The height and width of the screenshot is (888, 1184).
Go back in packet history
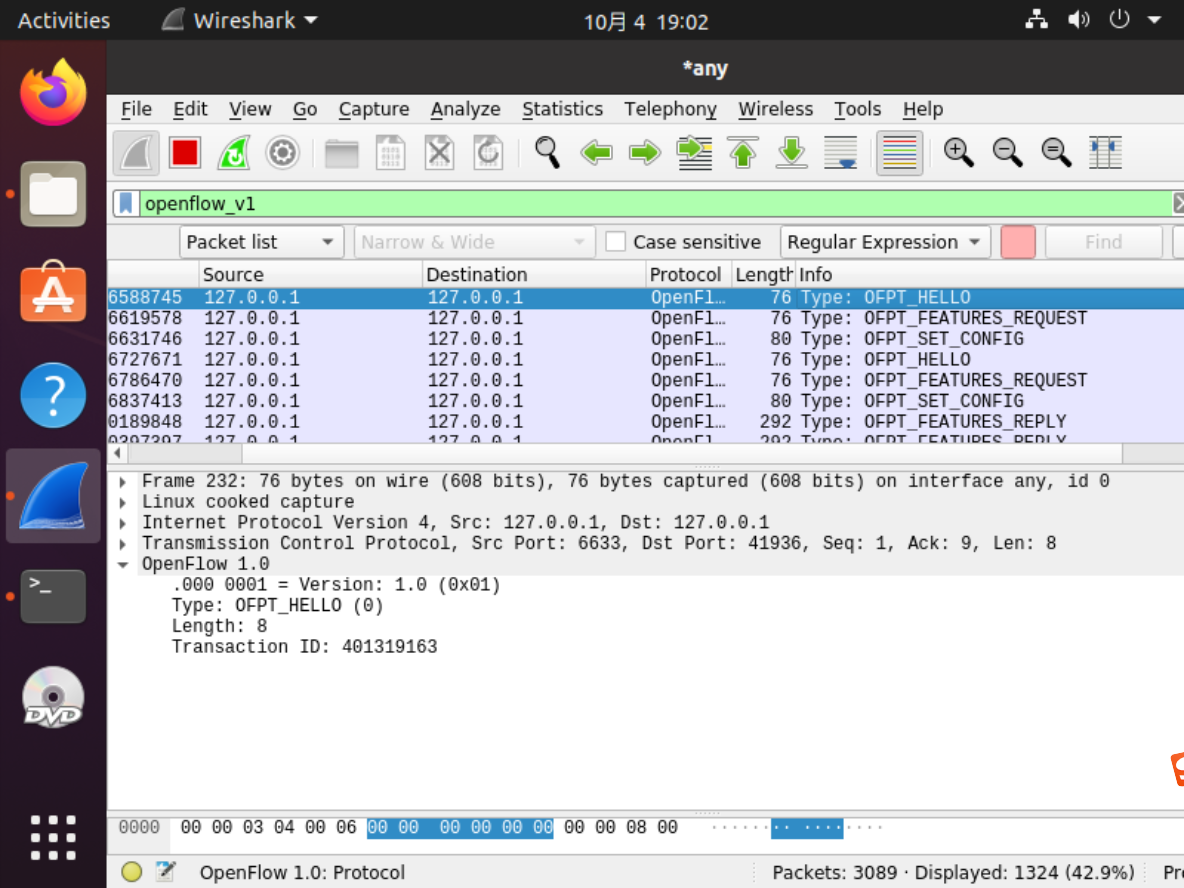[597, 153]
